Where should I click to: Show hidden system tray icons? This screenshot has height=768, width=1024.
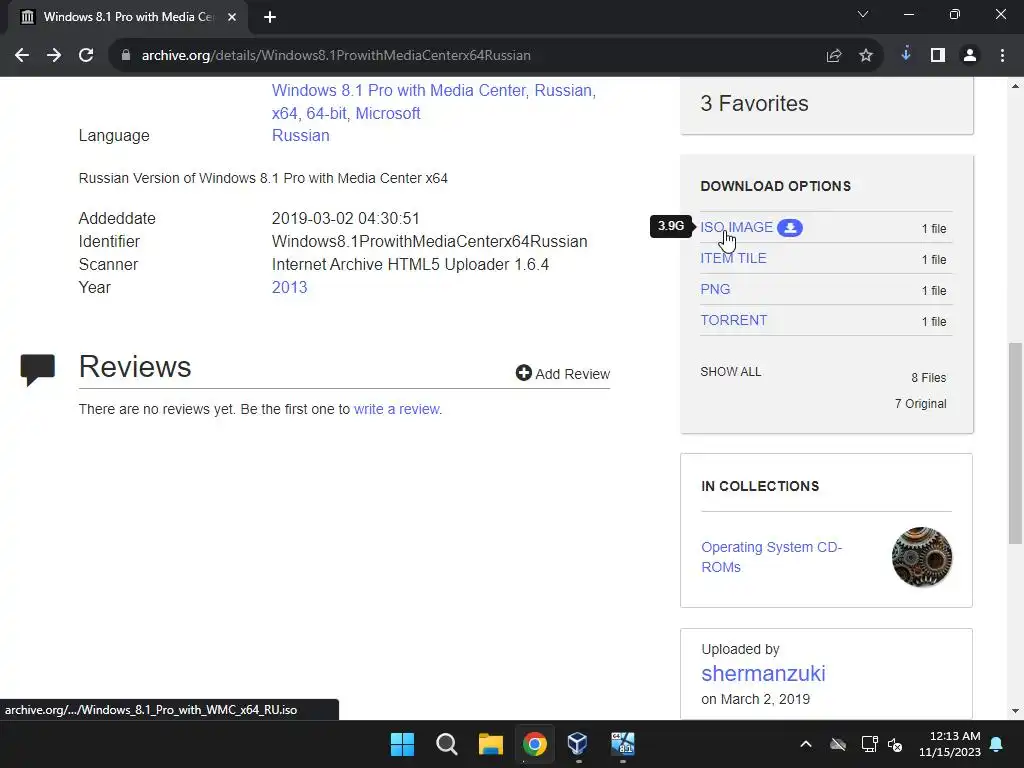(806, 744)
